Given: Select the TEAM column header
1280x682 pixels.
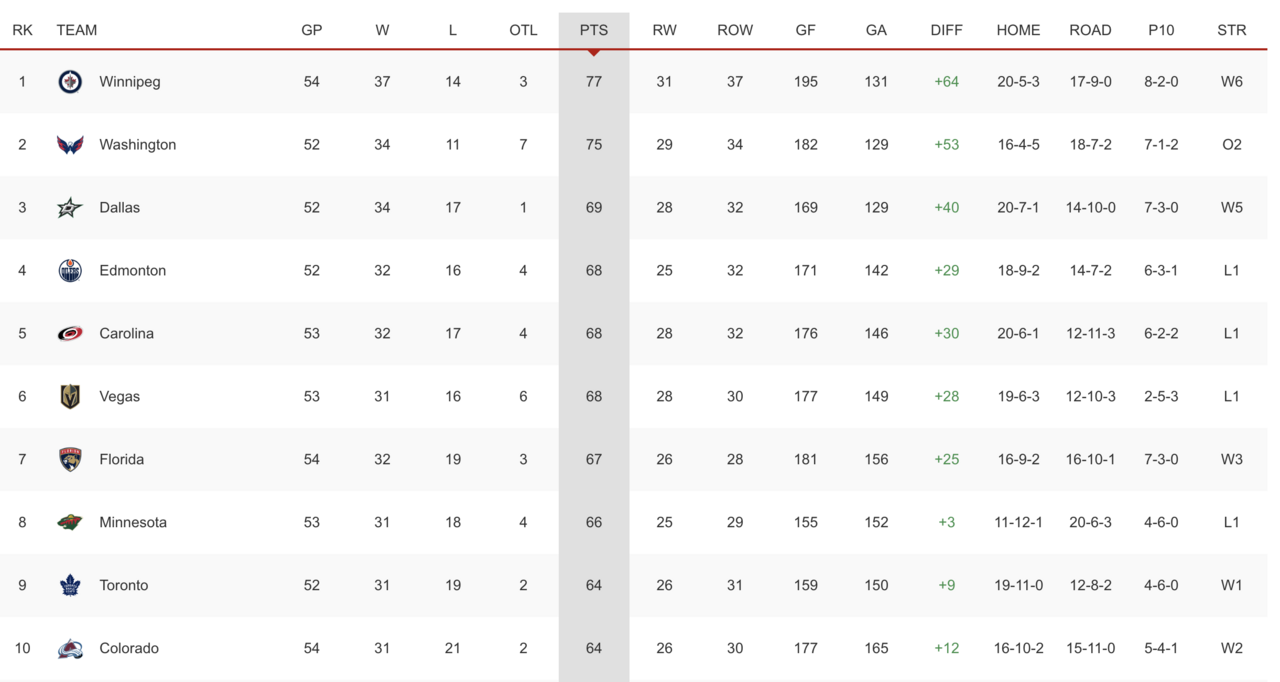Looking at the screenshot, I should click(77, 30).
